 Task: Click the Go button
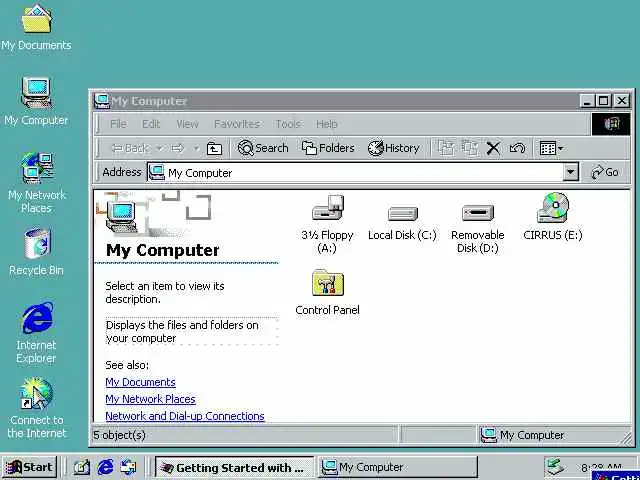coord(605,172)
